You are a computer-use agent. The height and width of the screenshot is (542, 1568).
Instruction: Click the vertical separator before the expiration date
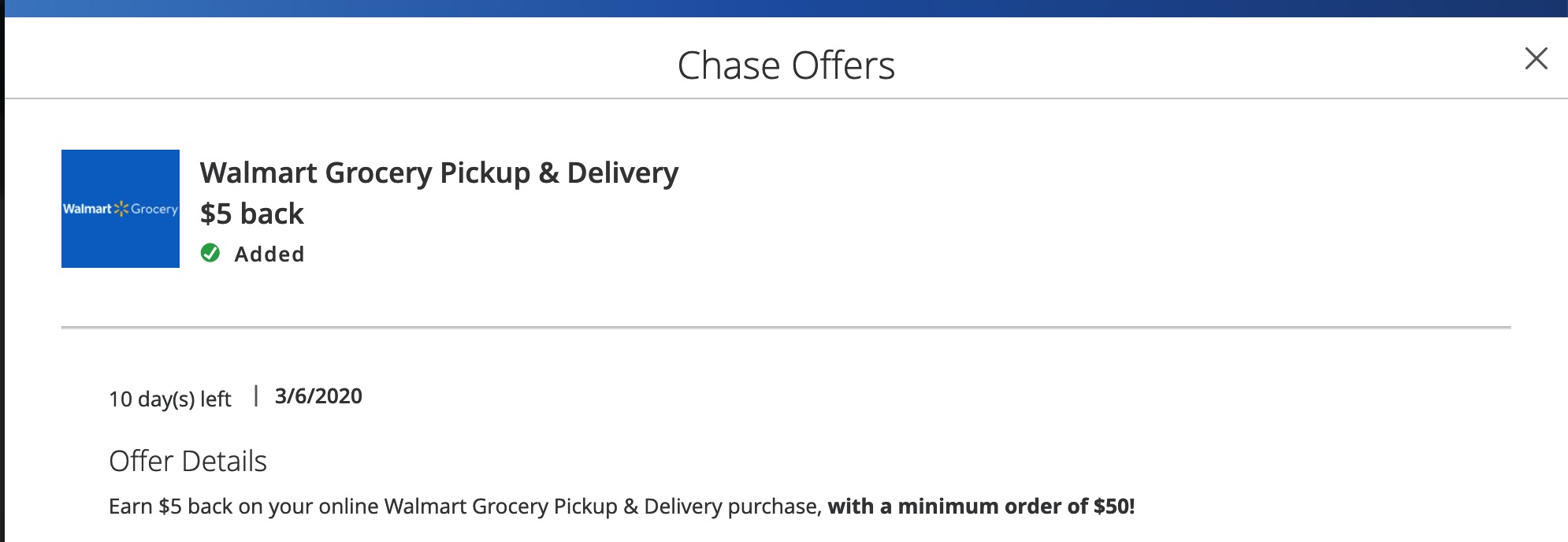[256, 395]
